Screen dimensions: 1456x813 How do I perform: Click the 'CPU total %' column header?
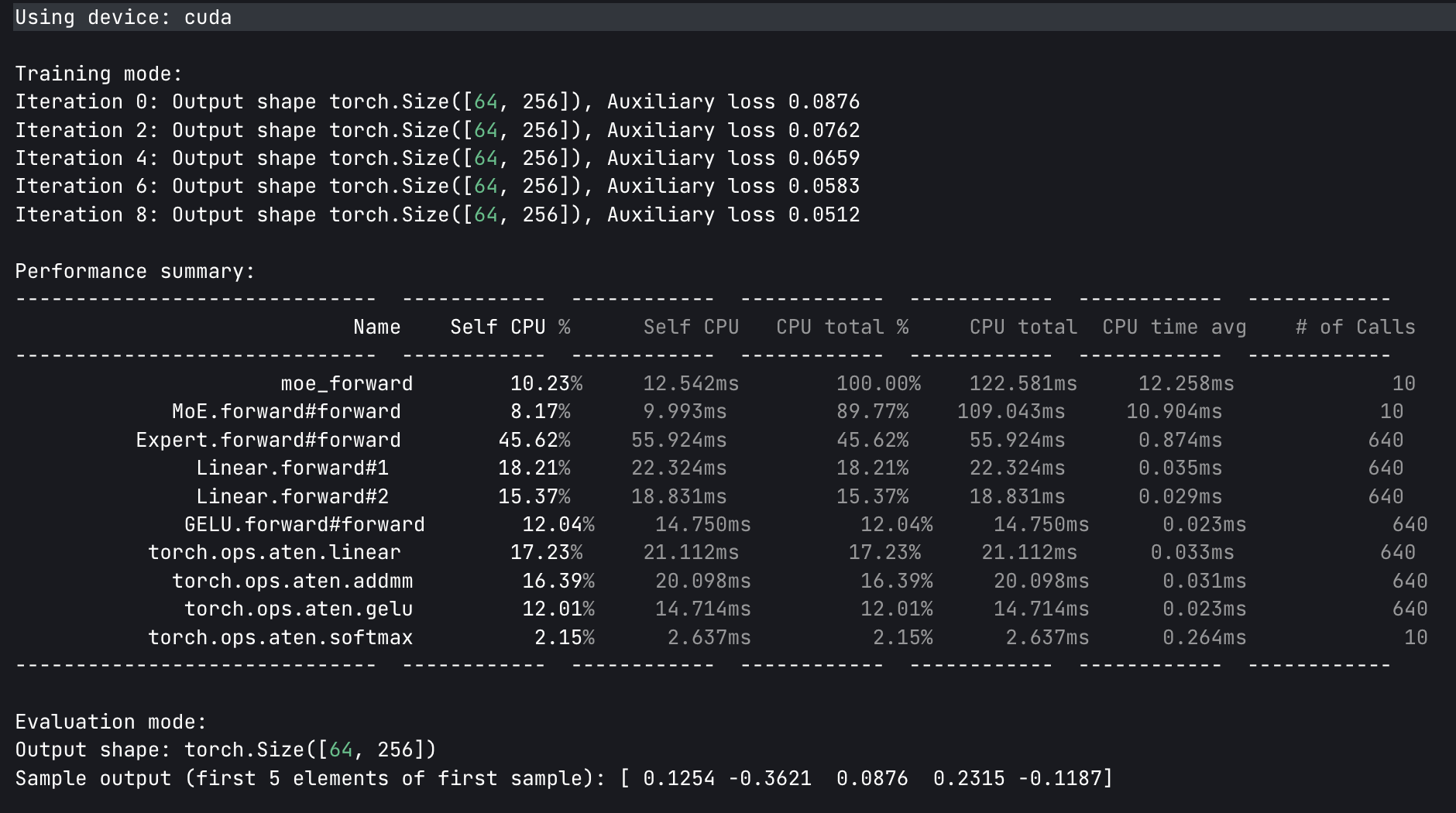click(x=842, y=327)
